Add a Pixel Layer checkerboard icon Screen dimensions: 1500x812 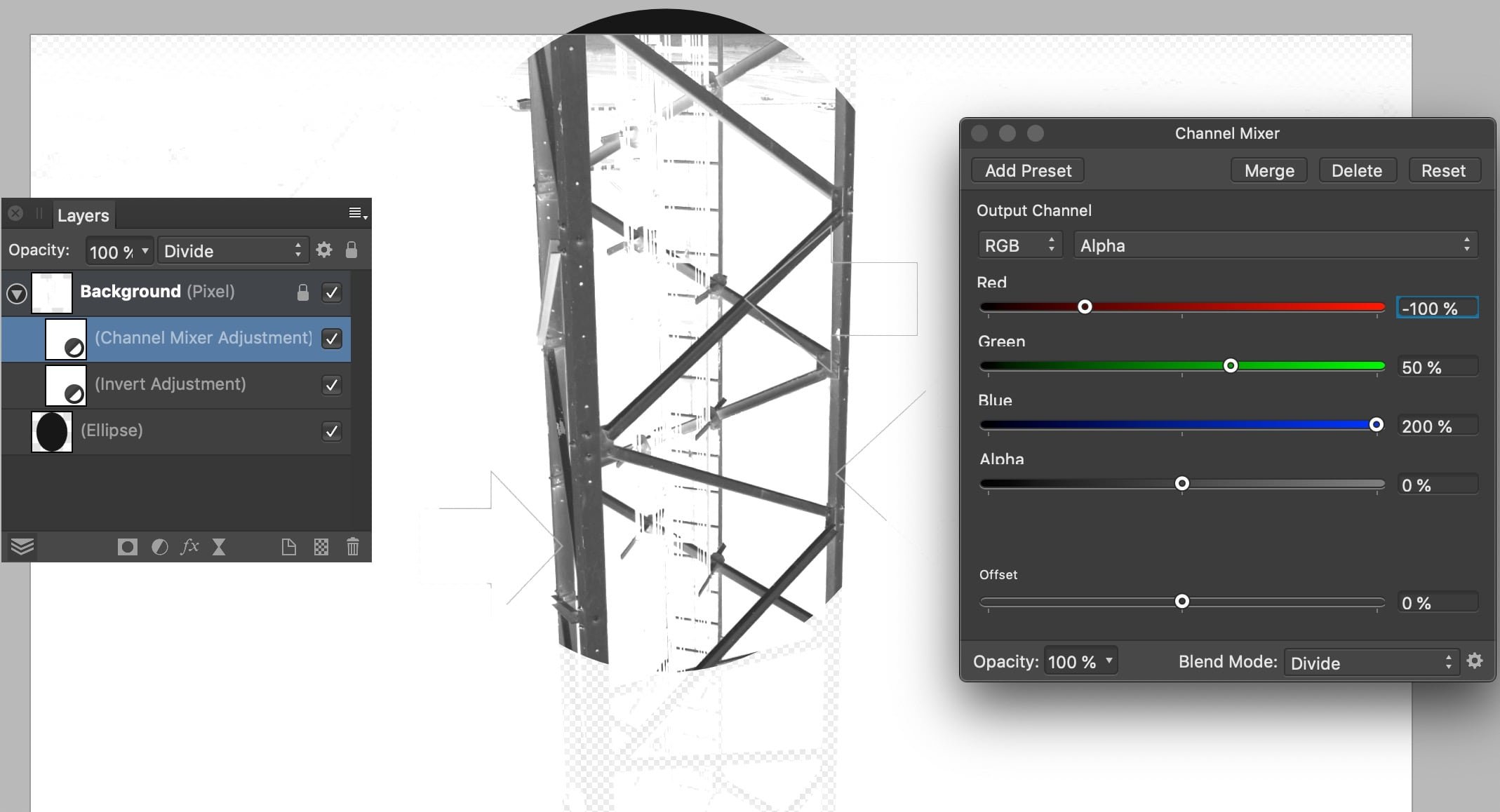point(321,547)
